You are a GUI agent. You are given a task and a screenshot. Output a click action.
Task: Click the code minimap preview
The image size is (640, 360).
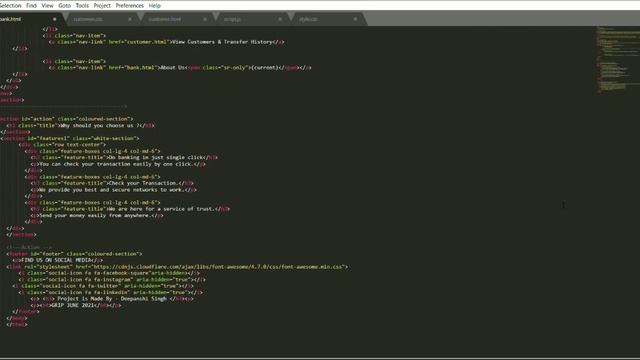pos(617,60)
